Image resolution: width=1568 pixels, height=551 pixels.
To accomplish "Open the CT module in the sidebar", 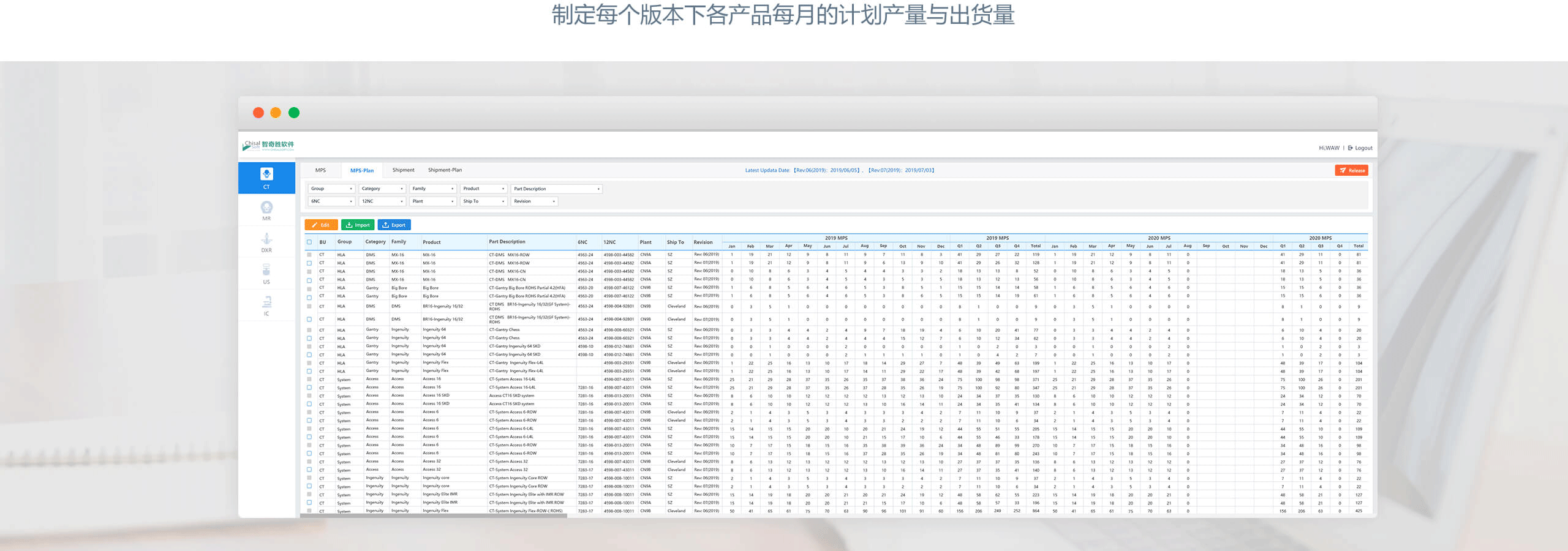I will [x=266, y=178].
